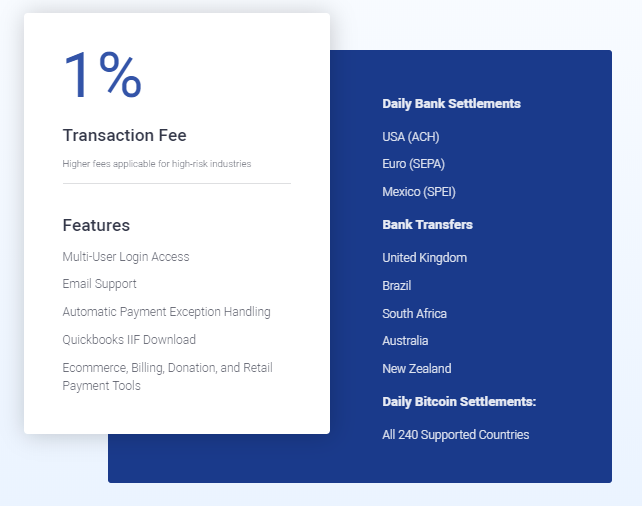Select Mexico (SPEI) entry
This screenshot has height=506, width=642.
[x=419, y=192]
